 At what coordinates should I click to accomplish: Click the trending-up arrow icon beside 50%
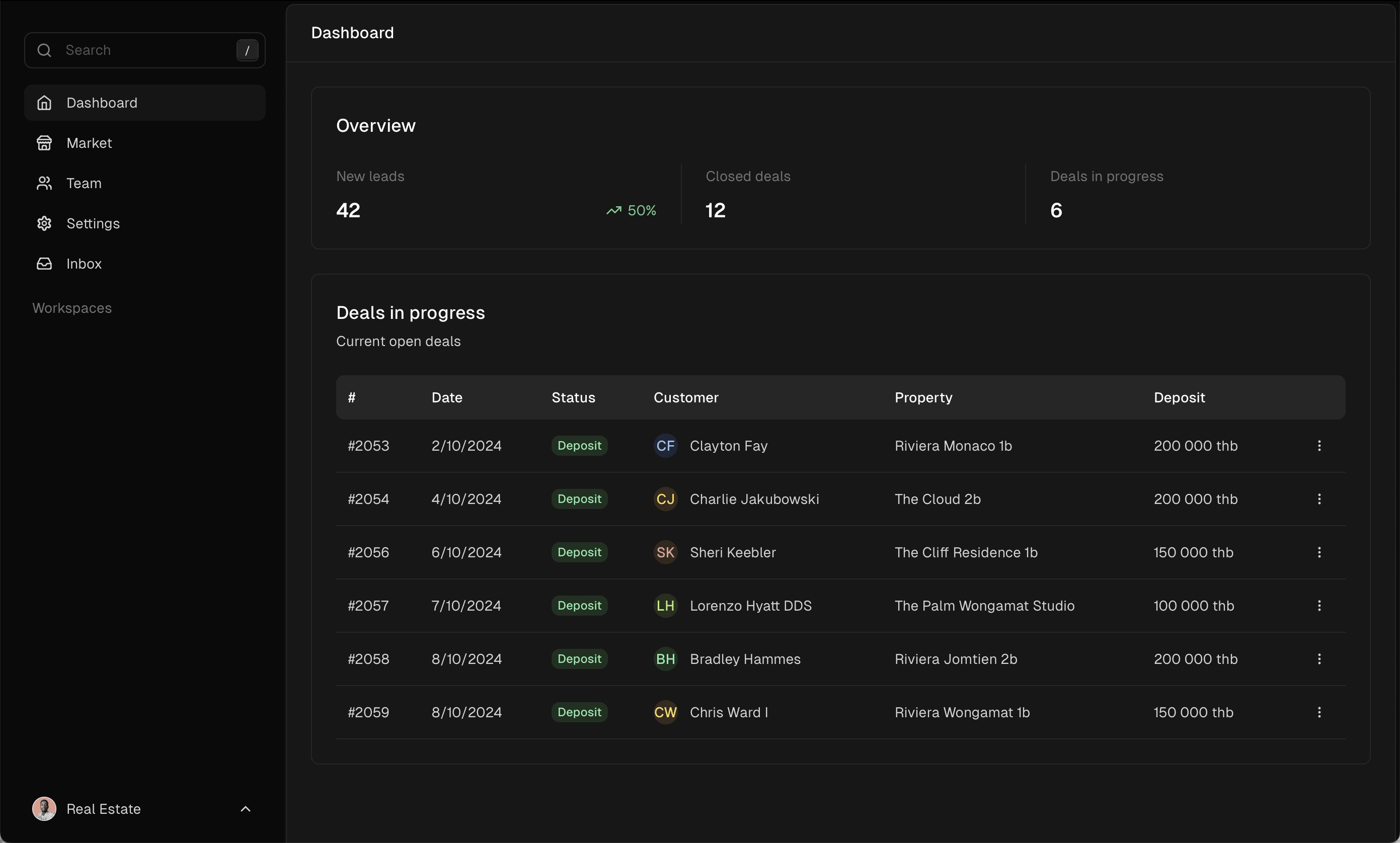pyautogui.click(x=613, y=211)
